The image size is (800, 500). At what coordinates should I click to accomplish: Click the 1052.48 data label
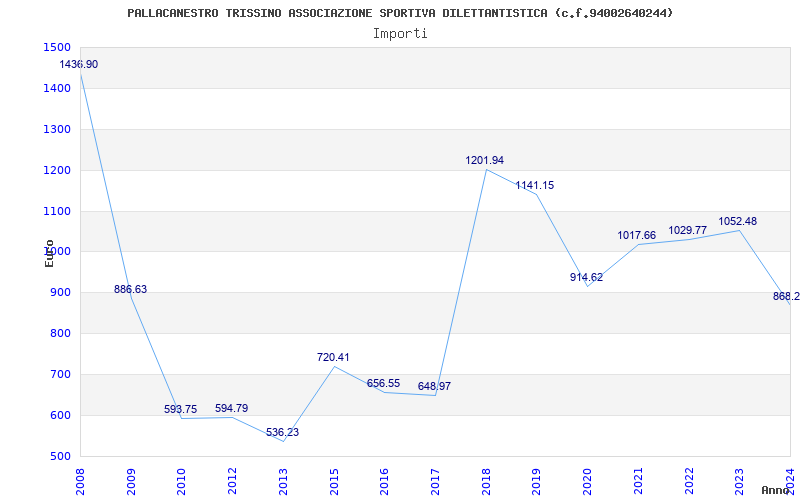pyautogui.click(x=738, y=221)
